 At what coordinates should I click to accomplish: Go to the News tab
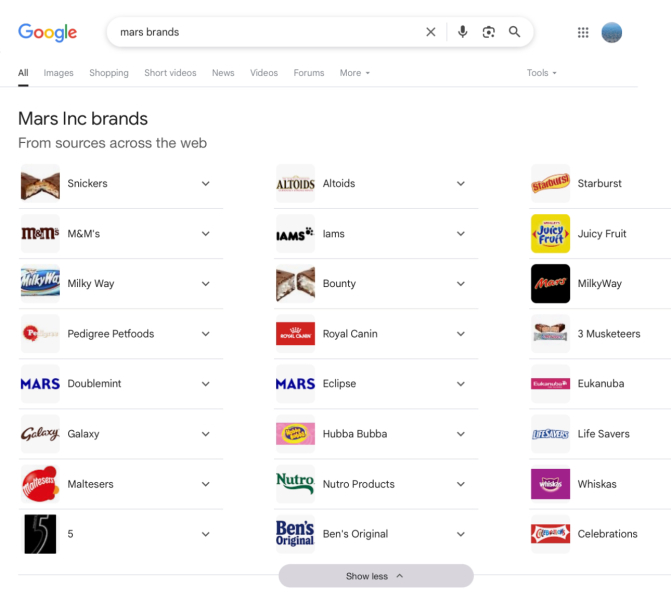[223, 73]
